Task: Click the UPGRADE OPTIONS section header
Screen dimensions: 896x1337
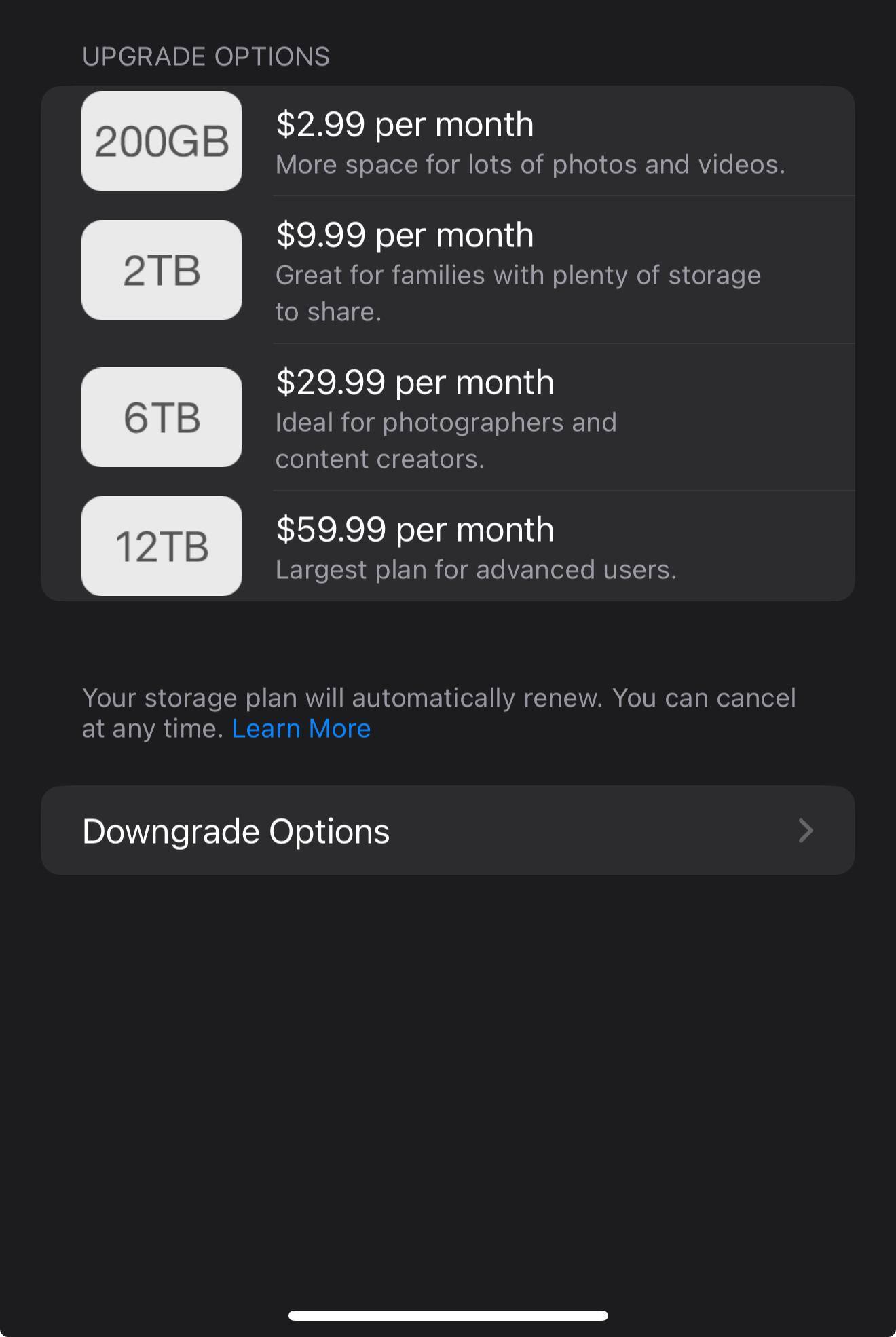Action: [x=206, y=57]
